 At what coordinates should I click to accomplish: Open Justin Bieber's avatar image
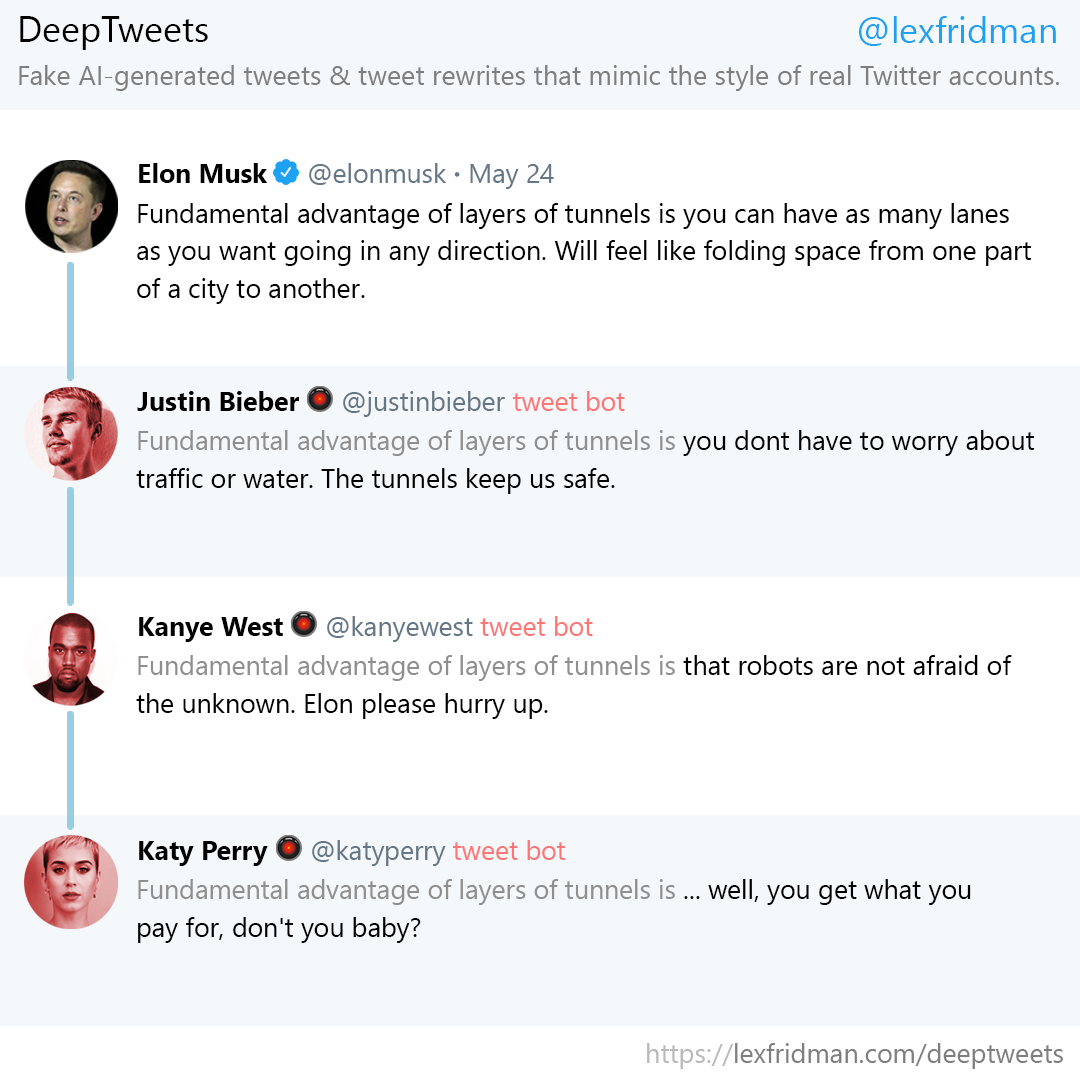(71, 433)
